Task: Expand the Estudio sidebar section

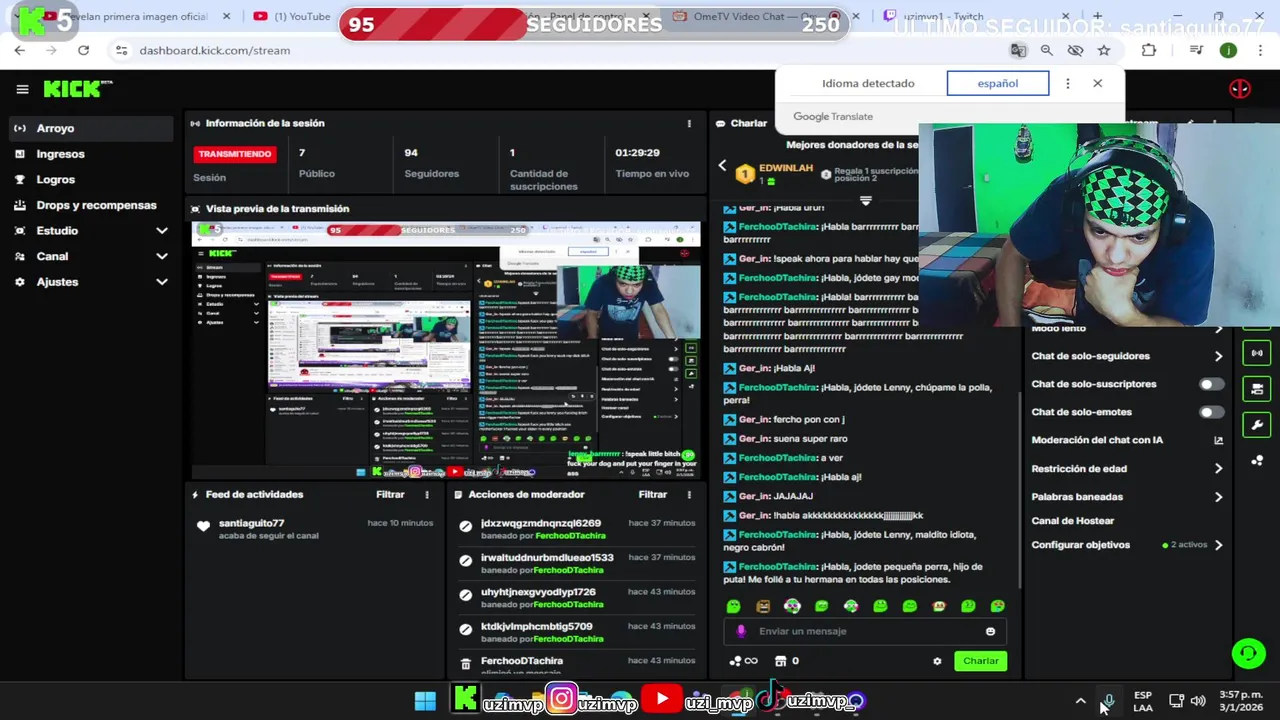Action: pyautogui.click(x=90, y=230)
